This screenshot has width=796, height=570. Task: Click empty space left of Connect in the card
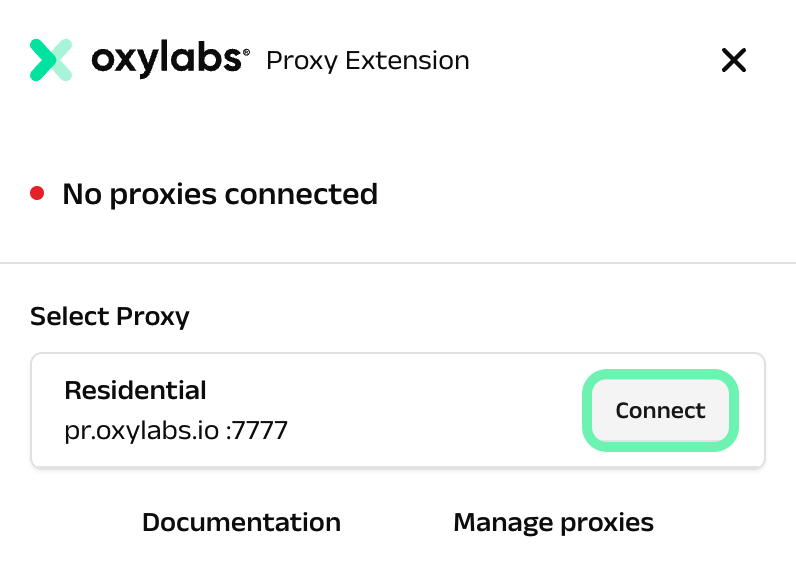[440, 410]
